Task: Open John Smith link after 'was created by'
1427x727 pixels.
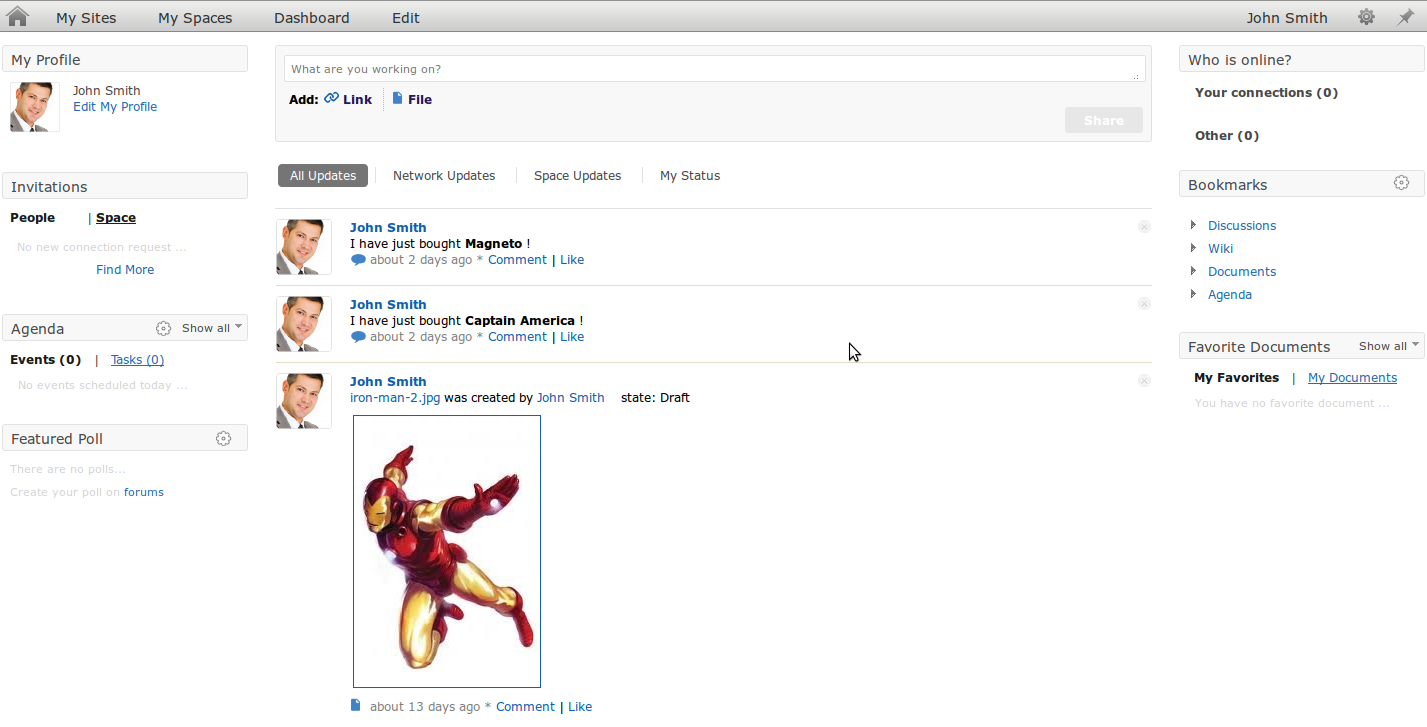Action: click(570, 397)
